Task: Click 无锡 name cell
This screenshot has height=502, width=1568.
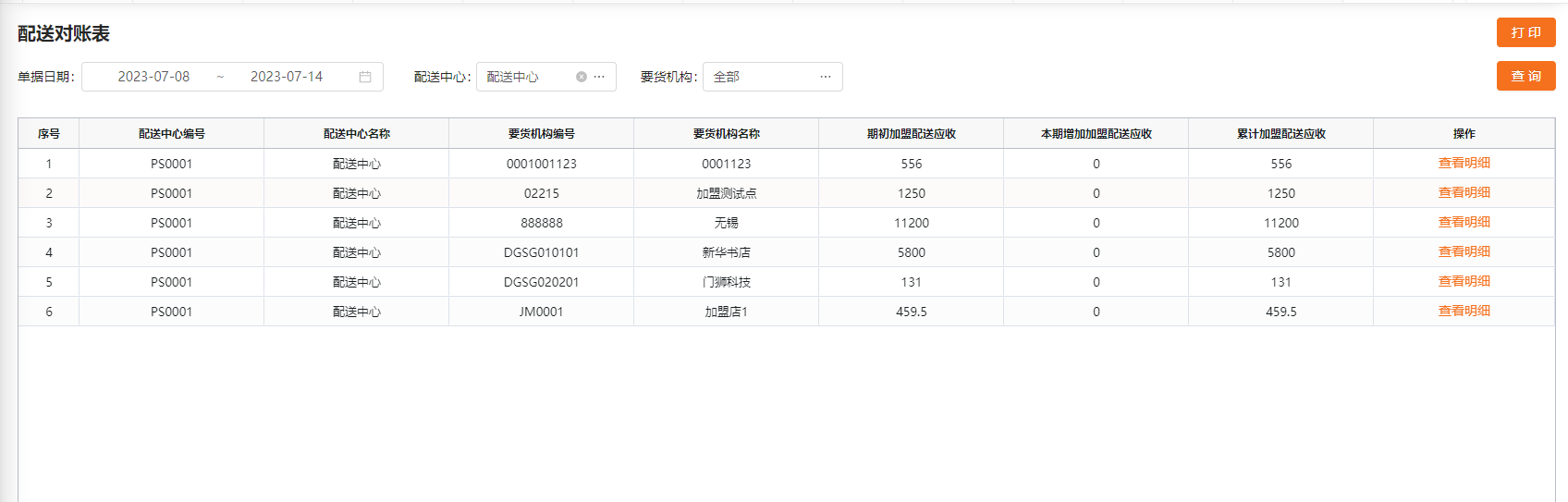Action: click(x=727, y=223)
